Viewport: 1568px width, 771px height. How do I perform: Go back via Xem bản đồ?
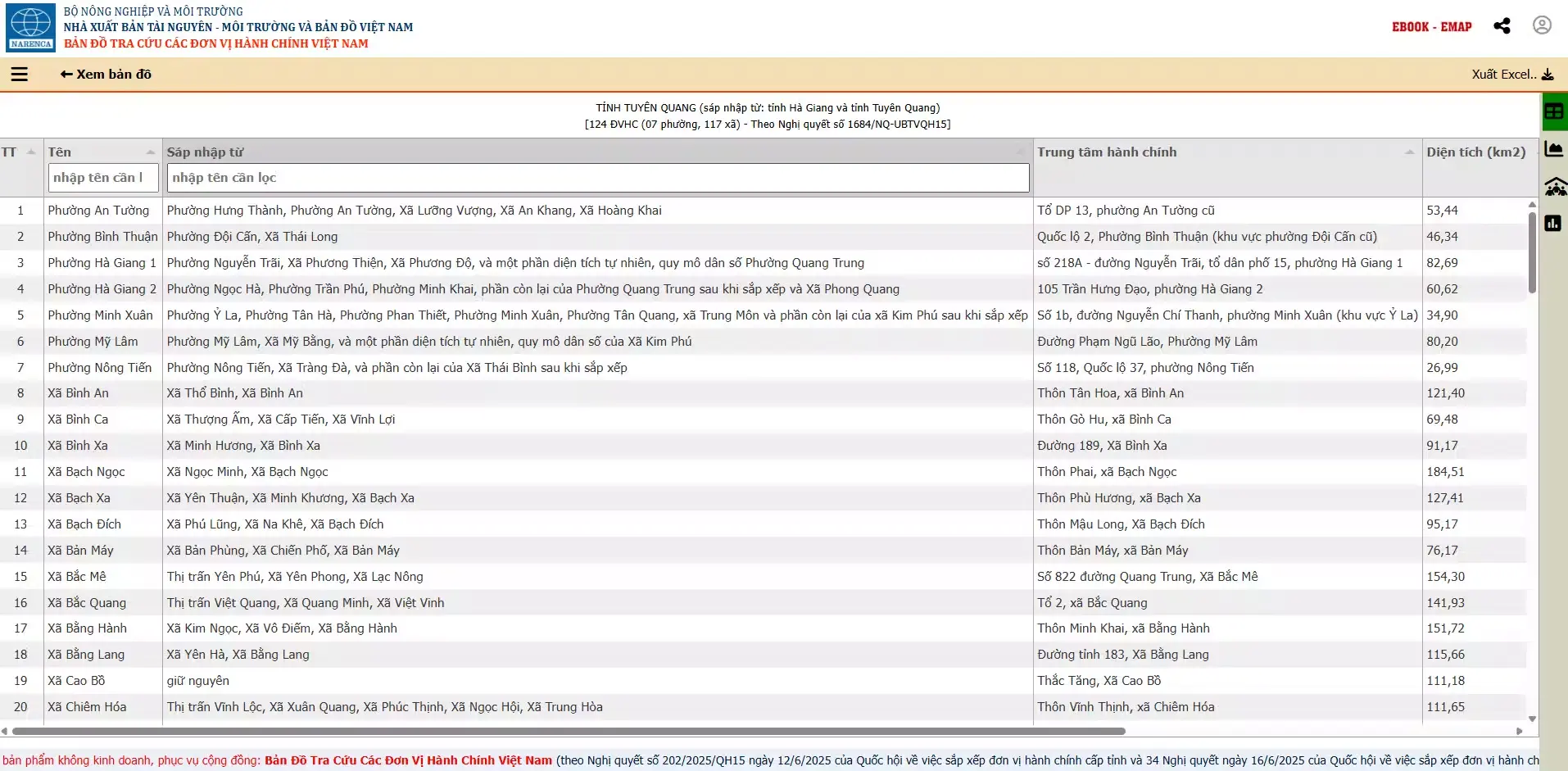pos(106,75)
